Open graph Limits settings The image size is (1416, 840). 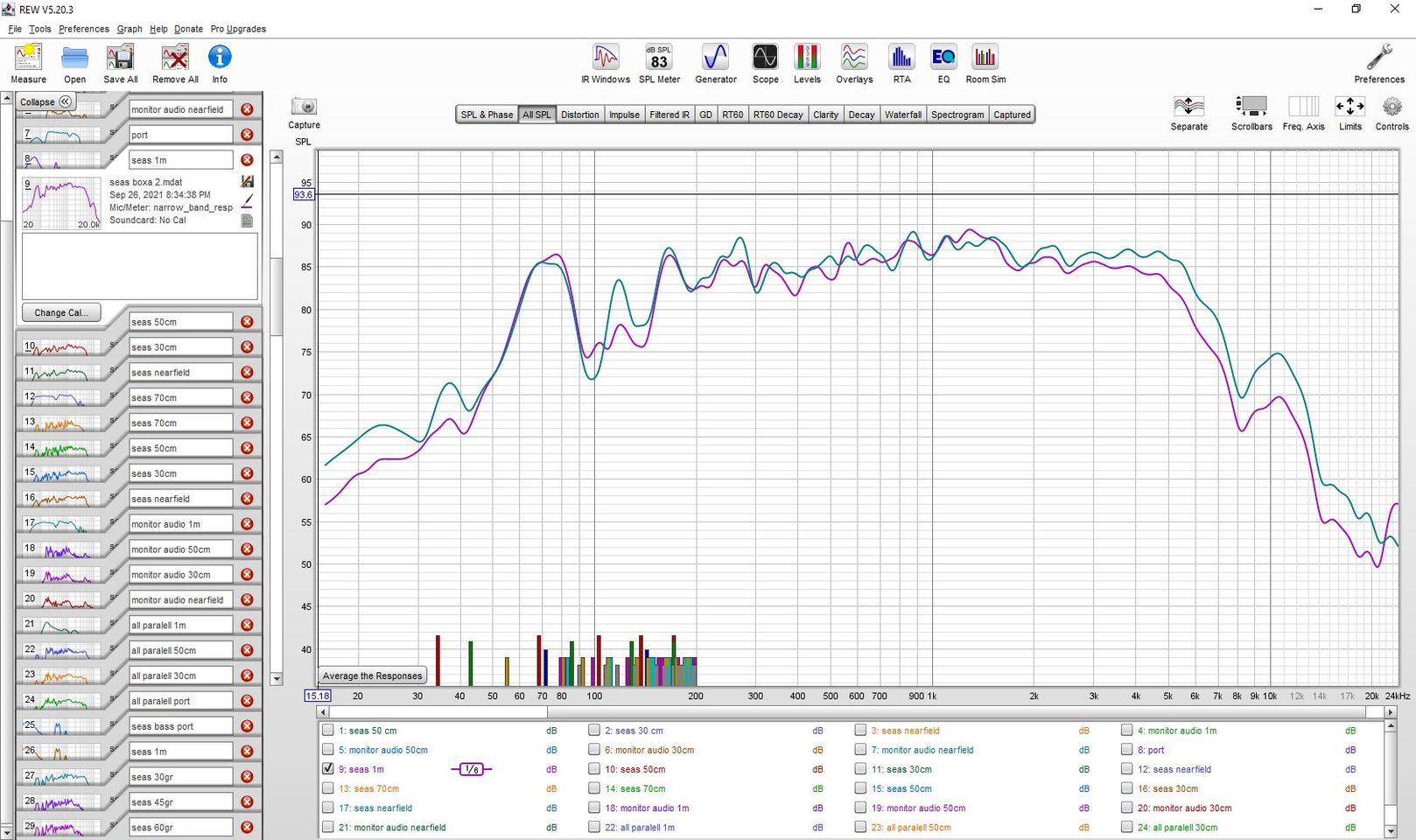click(1349, 113)
